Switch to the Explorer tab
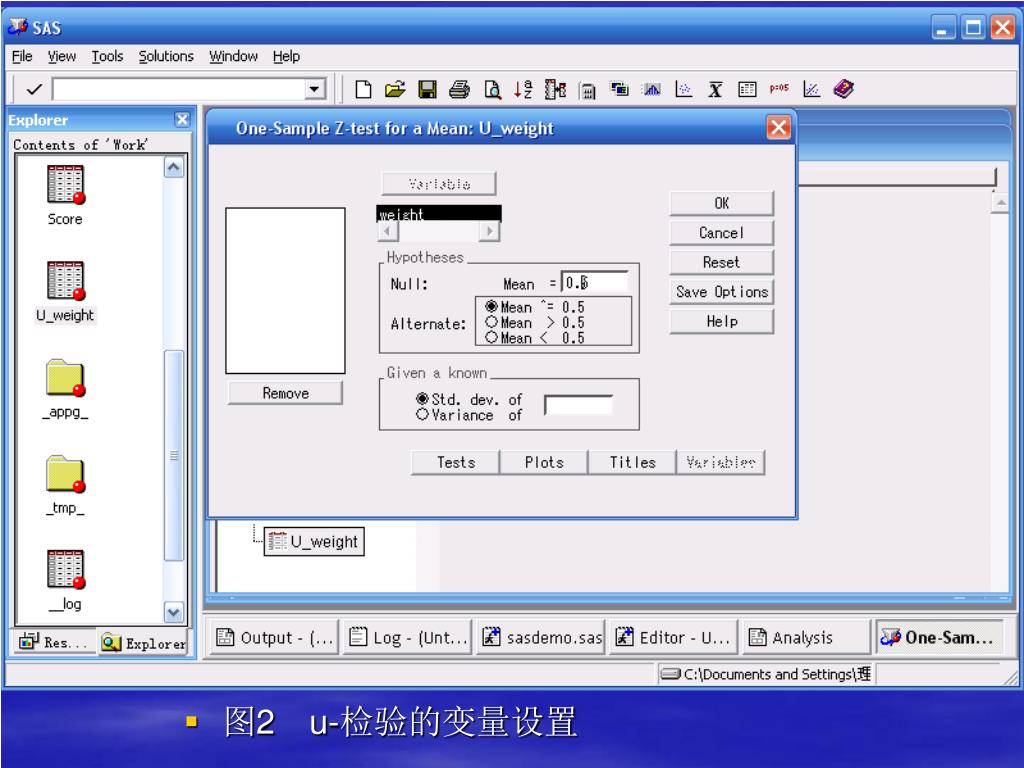The image size is (1024, 768). coord(144,643)
